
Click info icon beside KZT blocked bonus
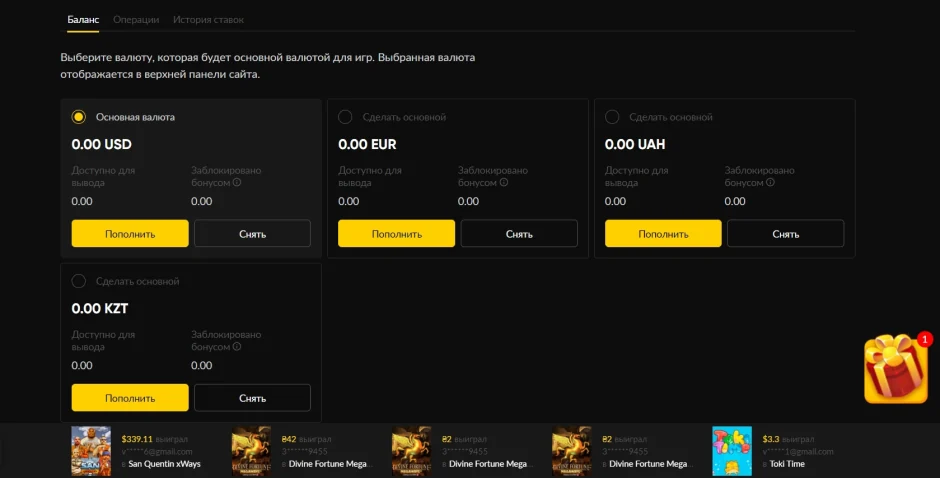[x=237, y=347]
